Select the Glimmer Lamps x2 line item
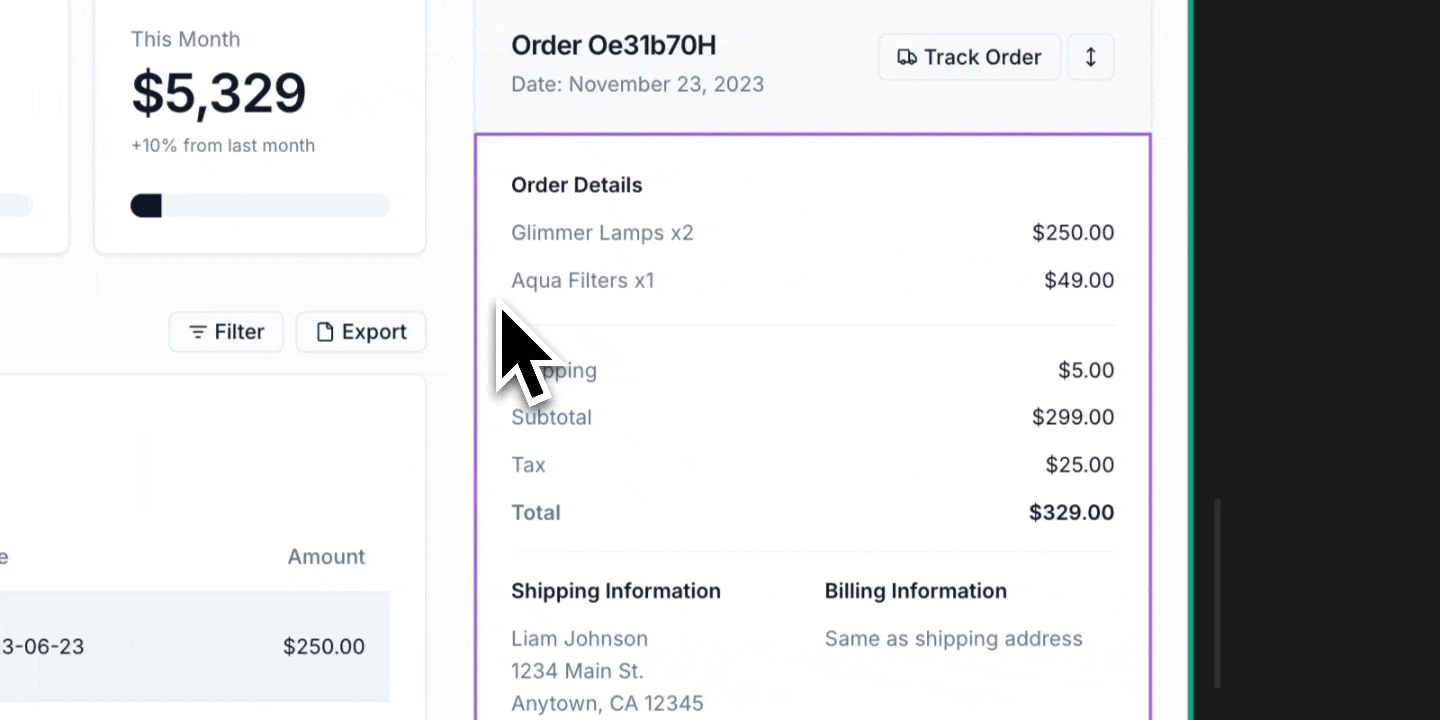Image resolution: width=1440 pixels, height=720 pixels. tap(602, 233)
